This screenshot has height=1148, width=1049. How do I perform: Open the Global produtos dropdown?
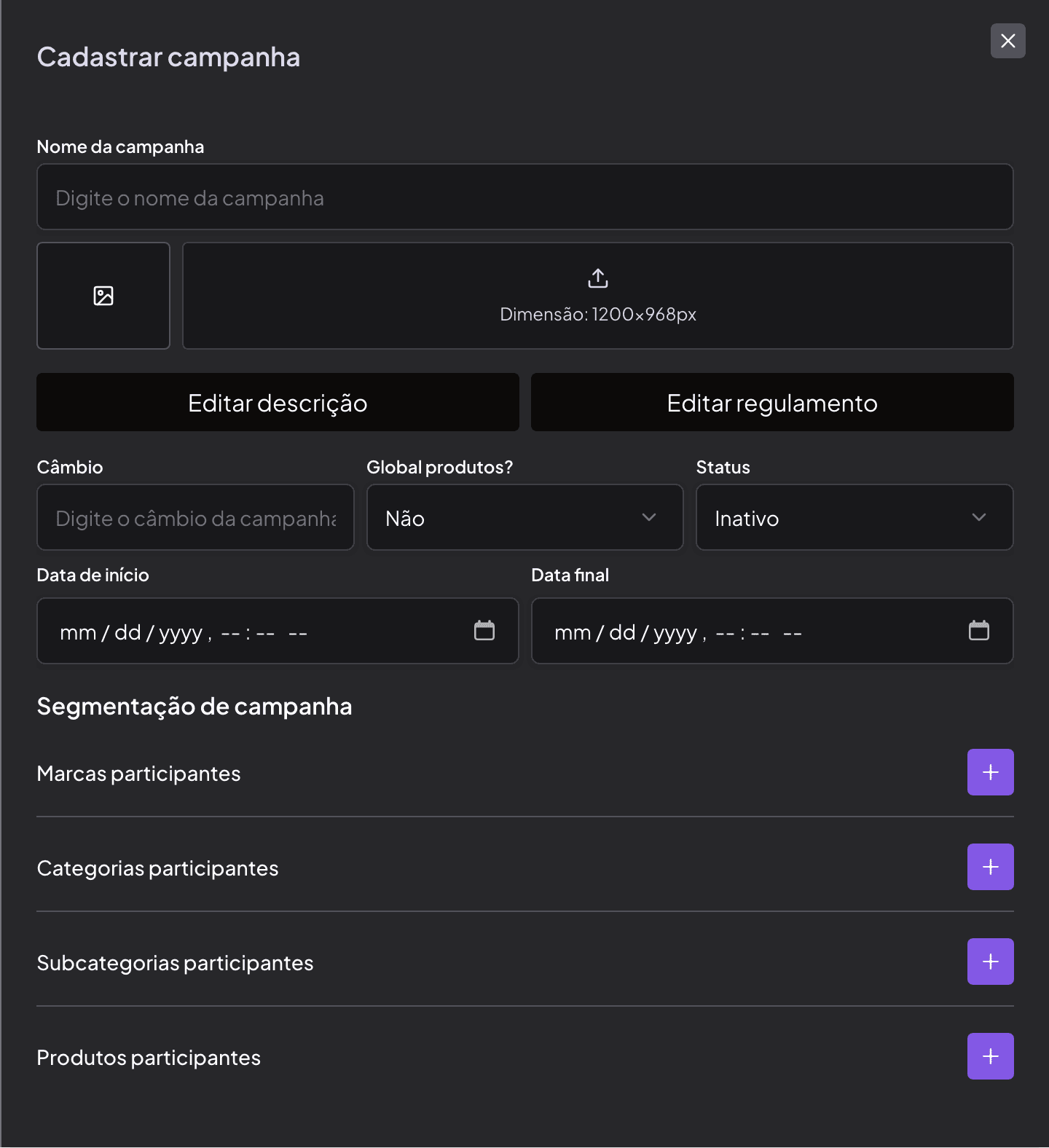click(x=524, y=518)
